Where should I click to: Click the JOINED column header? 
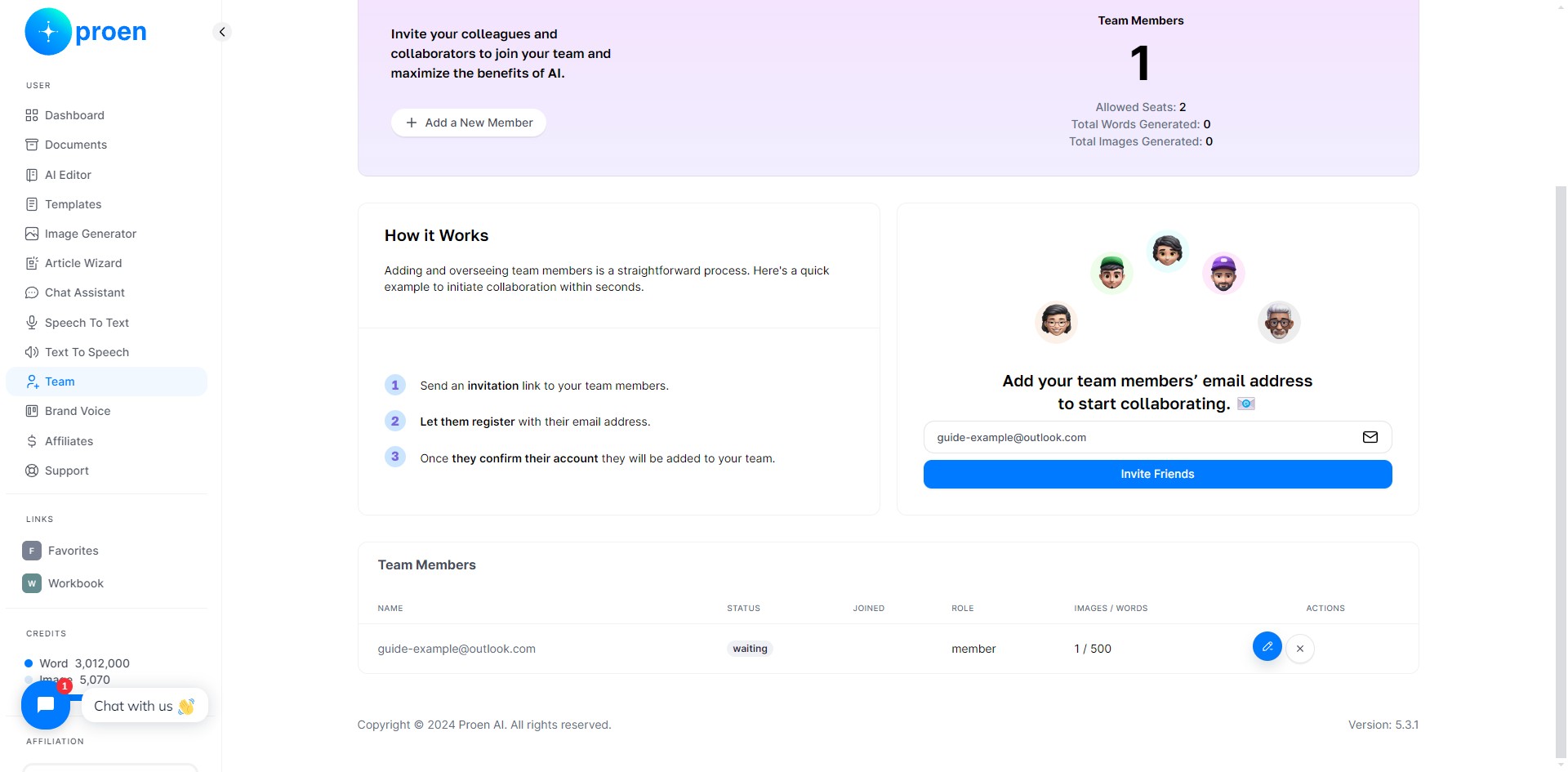click(869, 609)
